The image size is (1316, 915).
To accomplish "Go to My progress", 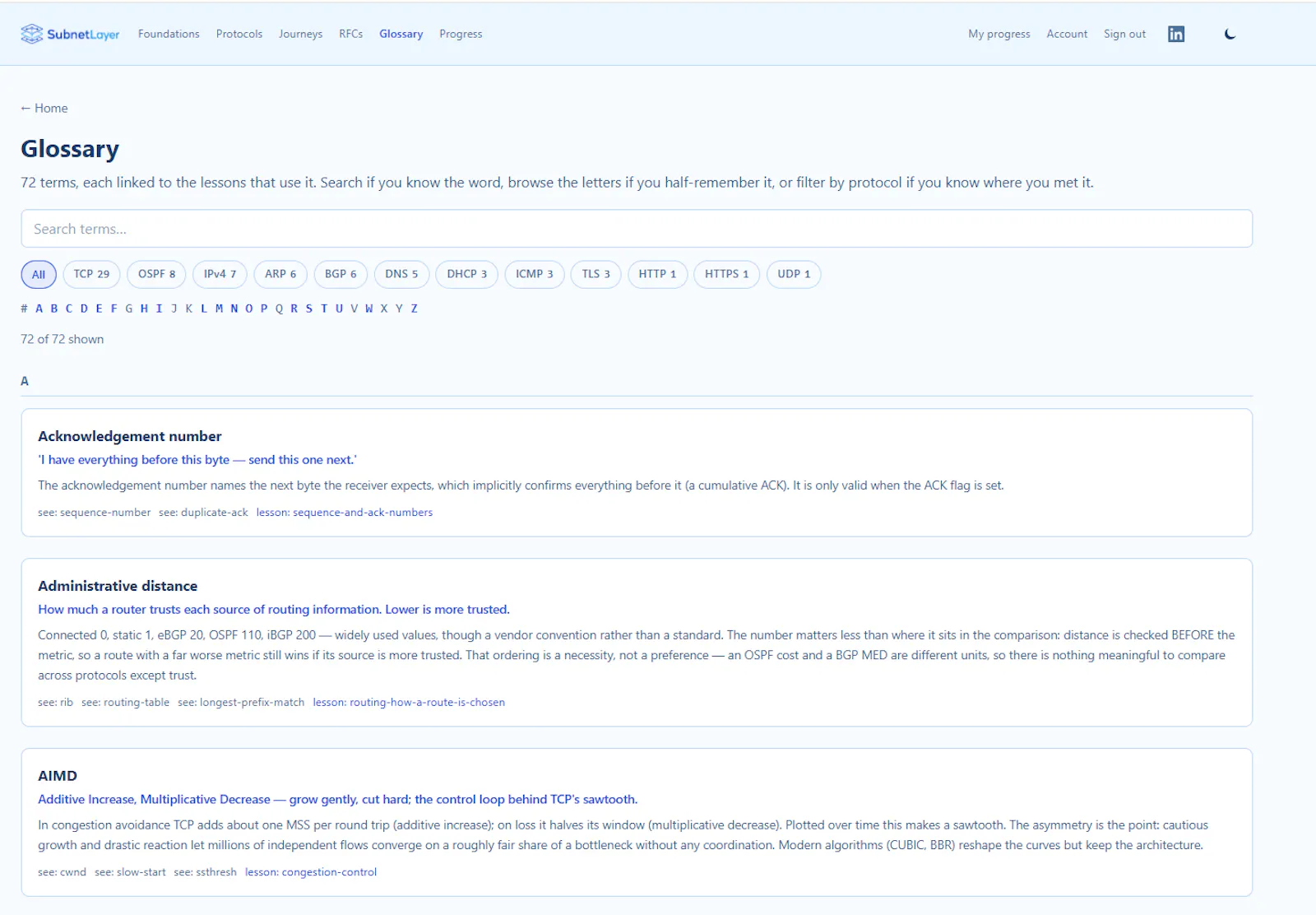I will pyautogui.click(x=999, y=34).
